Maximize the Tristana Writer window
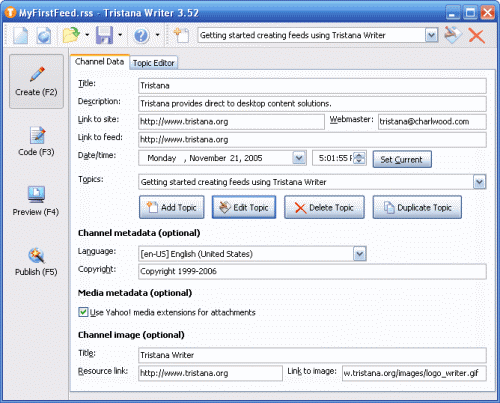The width and height of the screenshot is (500, 403). point(470,13)
